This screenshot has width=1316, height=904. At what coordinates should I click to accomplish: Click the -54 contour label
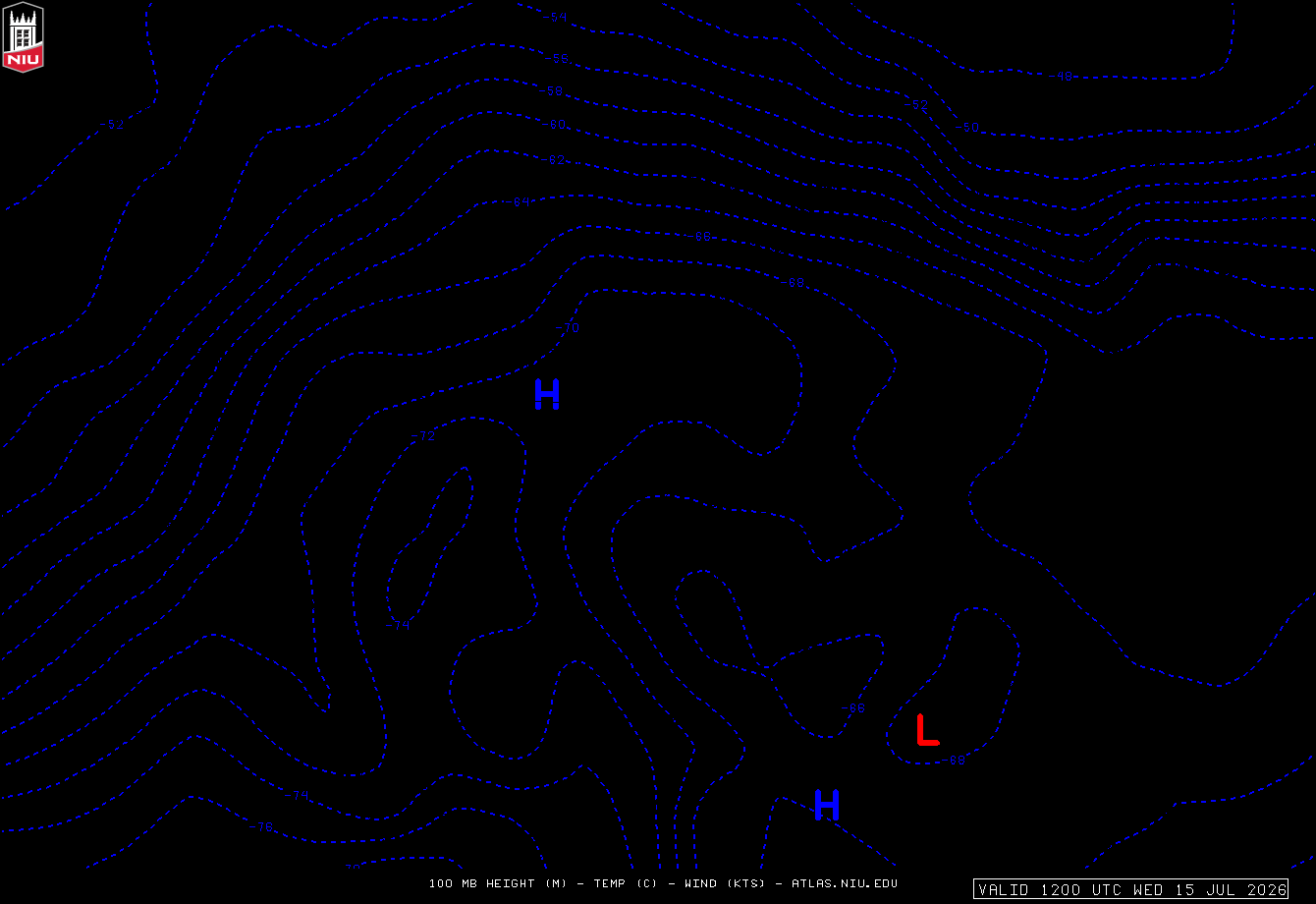[x=555, y=17]
